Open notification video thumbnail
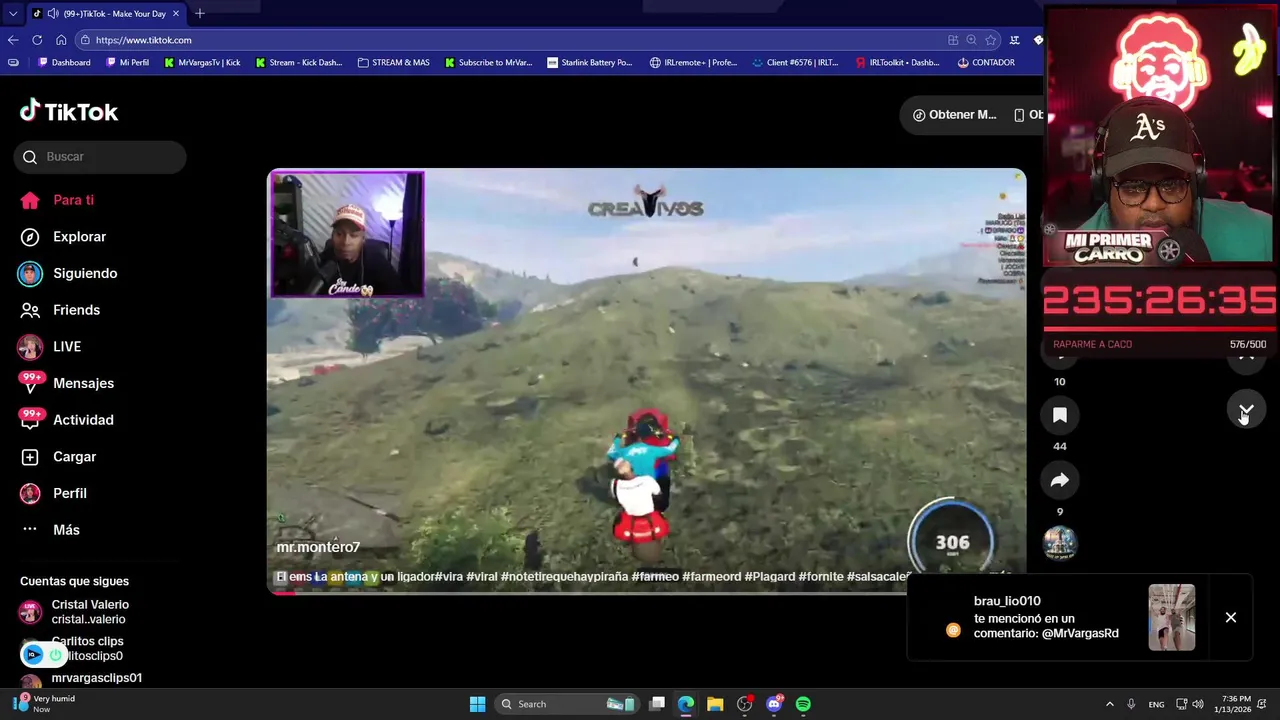Screen dimensions: 1280x720 pos(1172,617)
